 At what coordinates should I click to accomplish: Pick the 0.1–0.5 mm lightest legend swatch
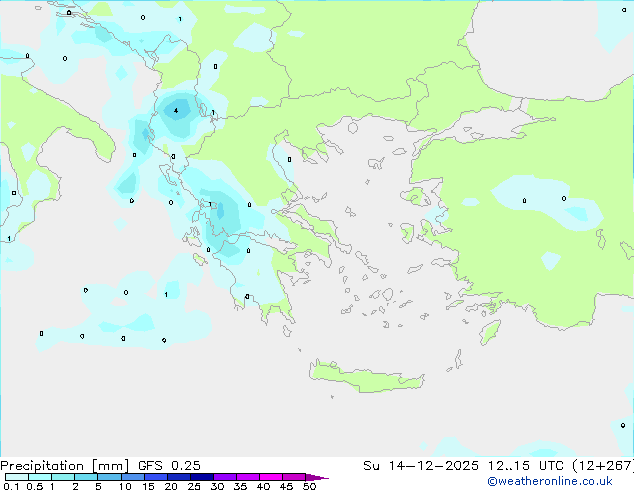[x=16, y=478]
